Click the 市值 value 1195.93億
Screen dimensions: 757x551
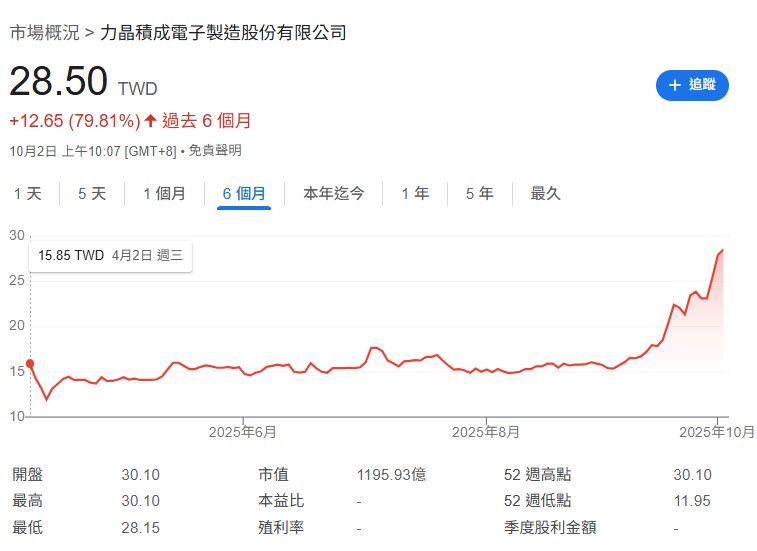click(392, 475)
